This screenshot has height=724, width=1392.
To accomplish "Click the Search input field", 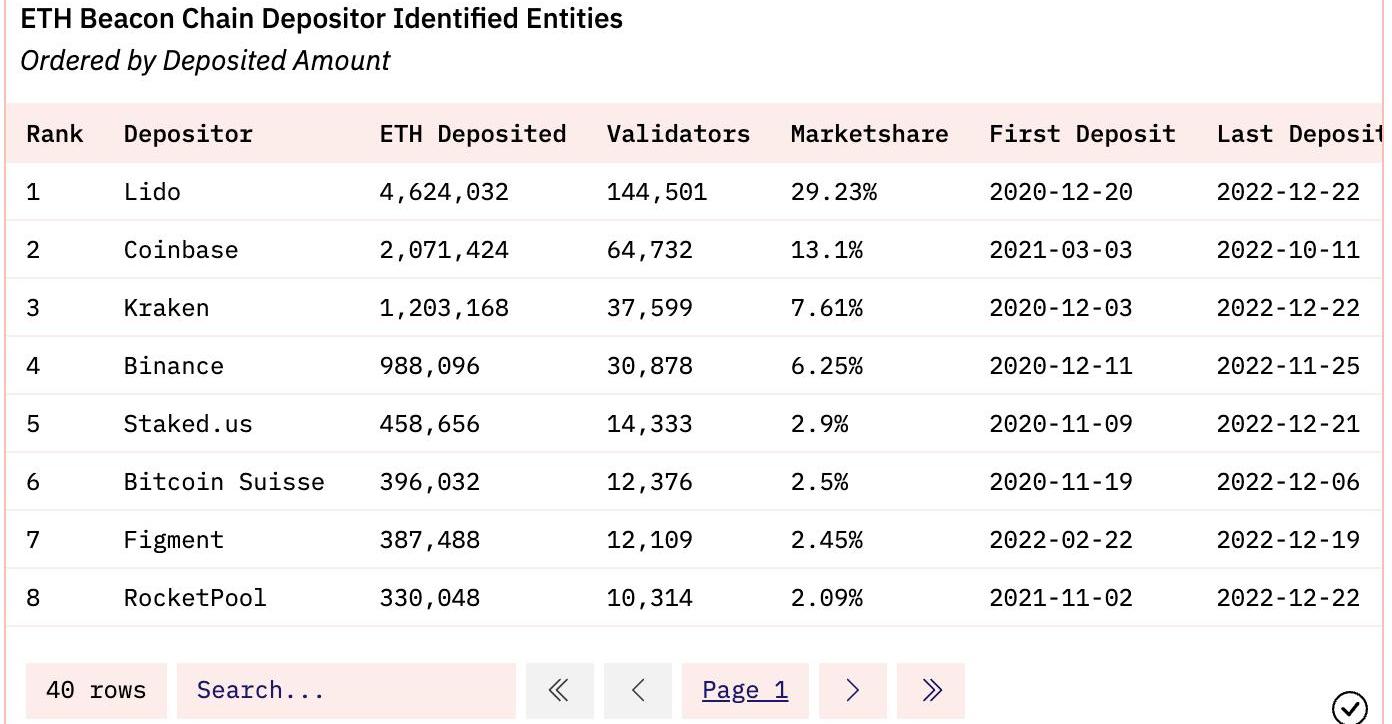I will (x=346, y=690).
